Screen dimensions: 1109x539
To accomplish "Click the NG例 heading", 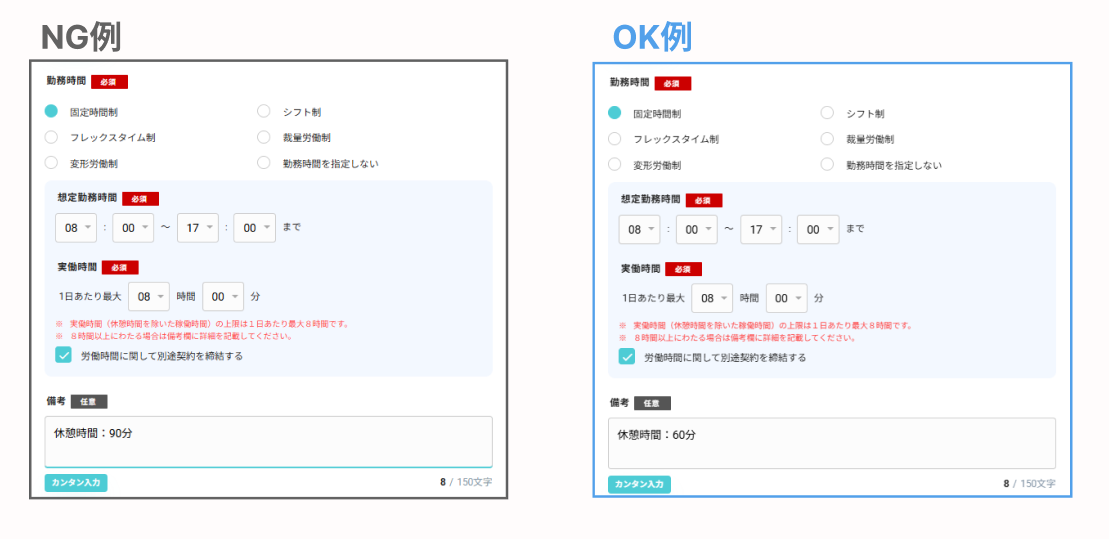I will 81,37.
